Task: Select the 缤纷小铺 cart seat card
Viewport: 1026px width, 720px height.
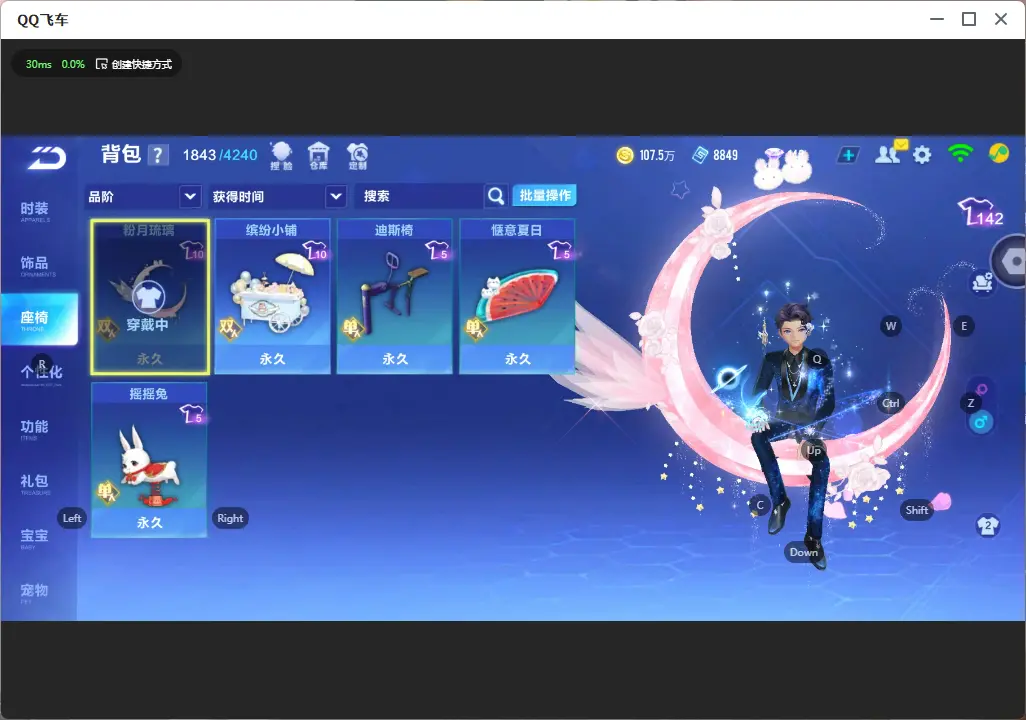Action: pos(272,297)
